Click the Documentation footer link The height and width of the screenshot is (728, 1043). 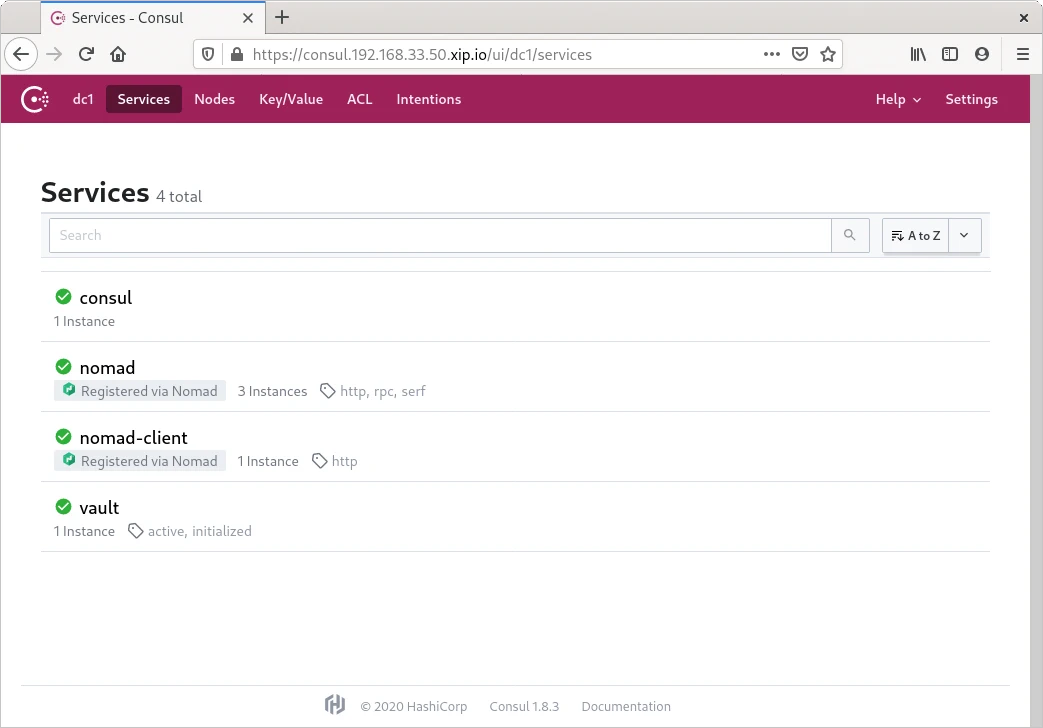click(626, 706)
